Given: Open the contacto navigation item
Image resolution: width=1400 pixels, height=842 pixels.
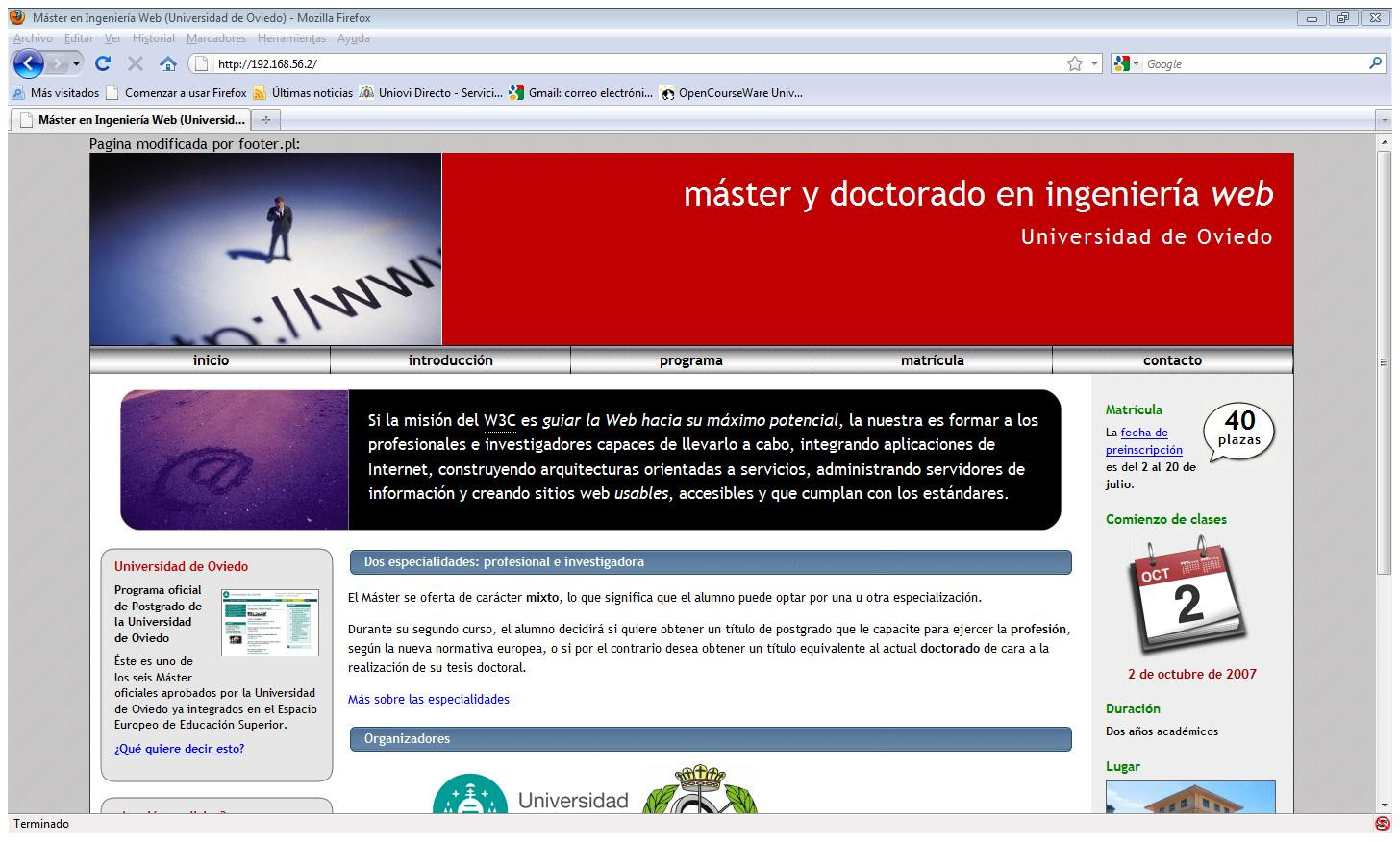Looking at the screenshot, I should coord(1172,360).
